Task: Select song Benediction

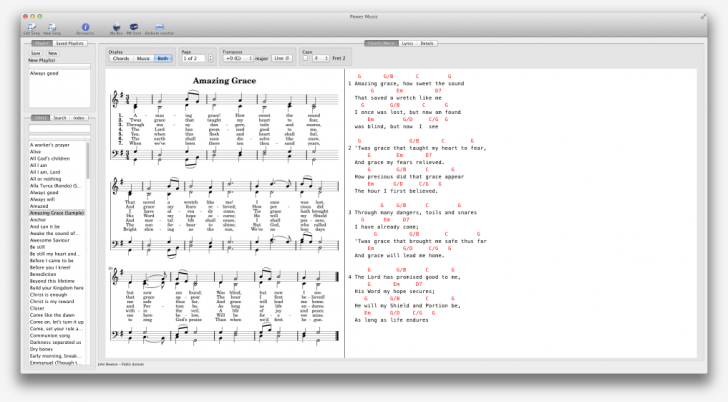Action: (43, 274)
